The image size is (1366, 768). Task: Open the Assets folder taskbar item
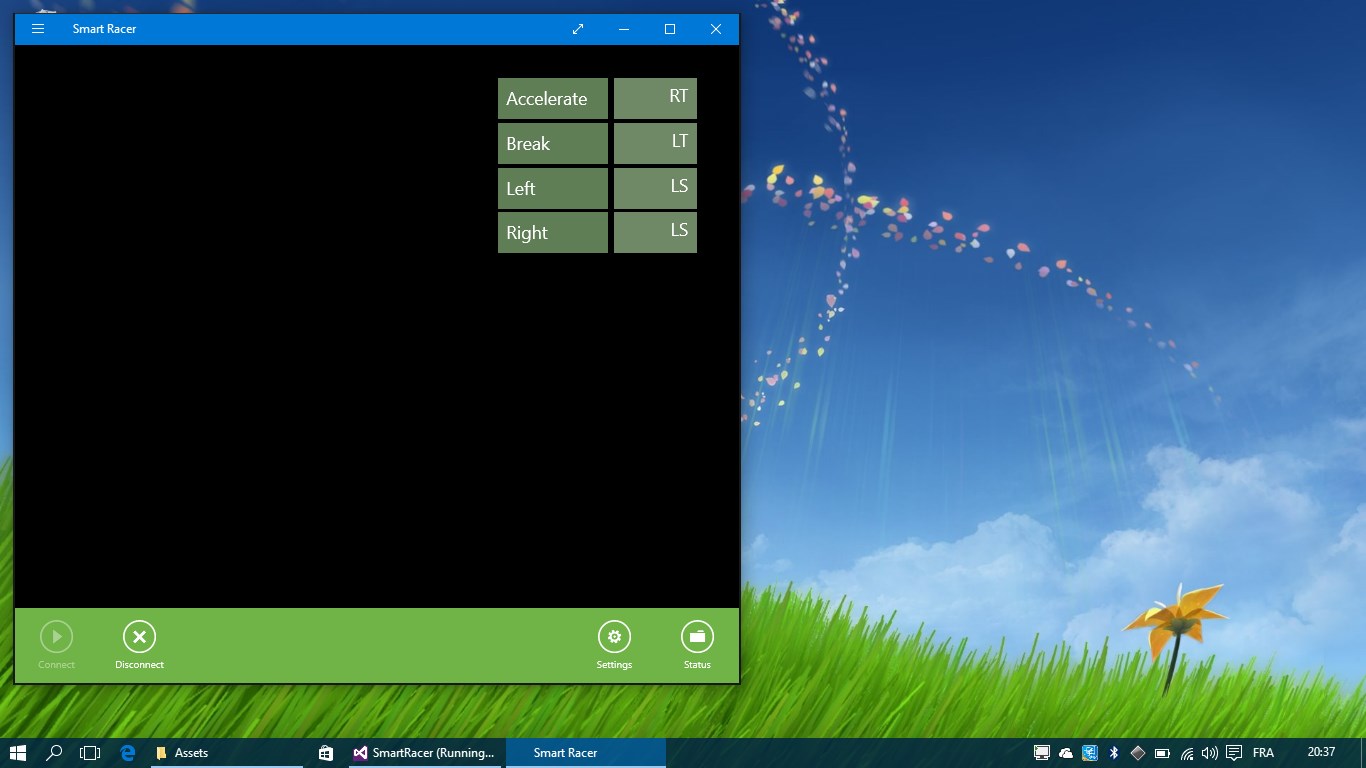(x=227, y=753)
